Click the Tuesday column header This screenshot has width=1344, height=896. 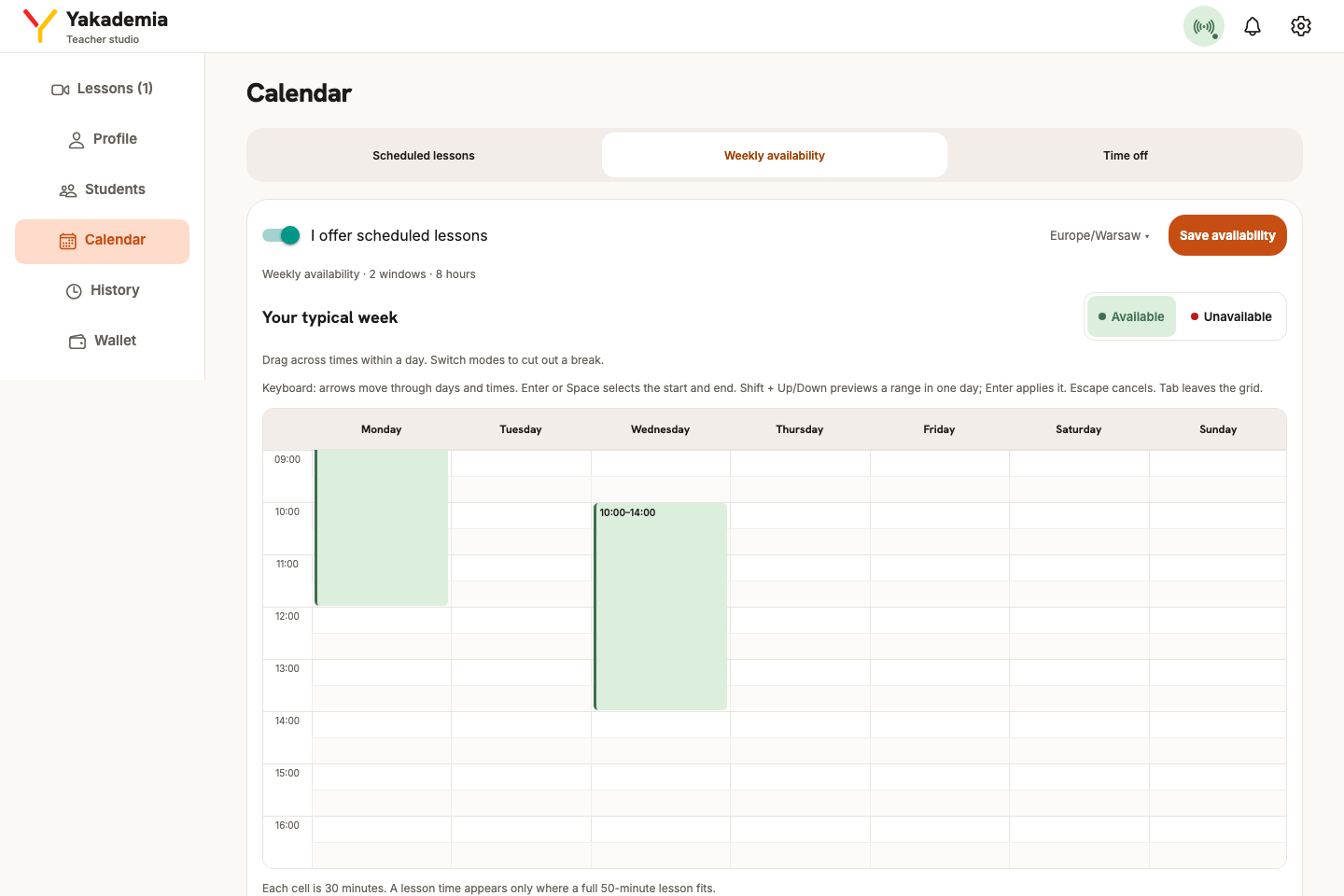[521, 429]
